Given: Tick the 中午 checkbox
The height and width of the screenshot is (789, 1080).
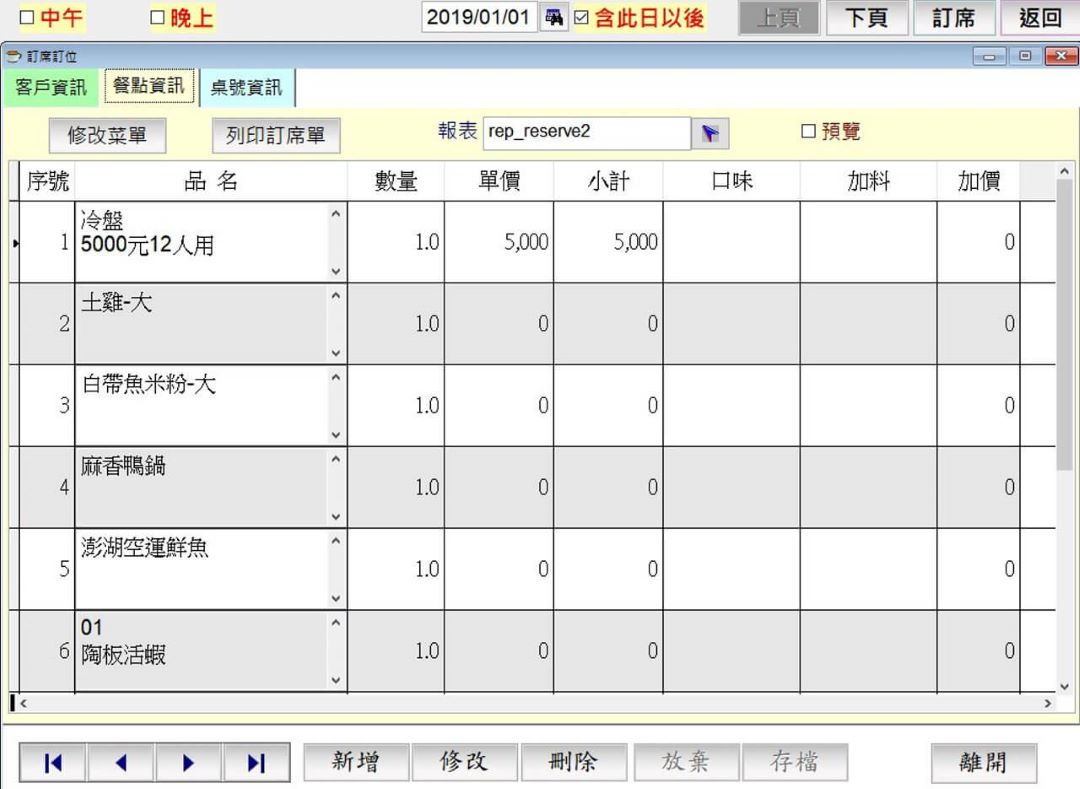Looking at the screenshot, I should 27,18.
